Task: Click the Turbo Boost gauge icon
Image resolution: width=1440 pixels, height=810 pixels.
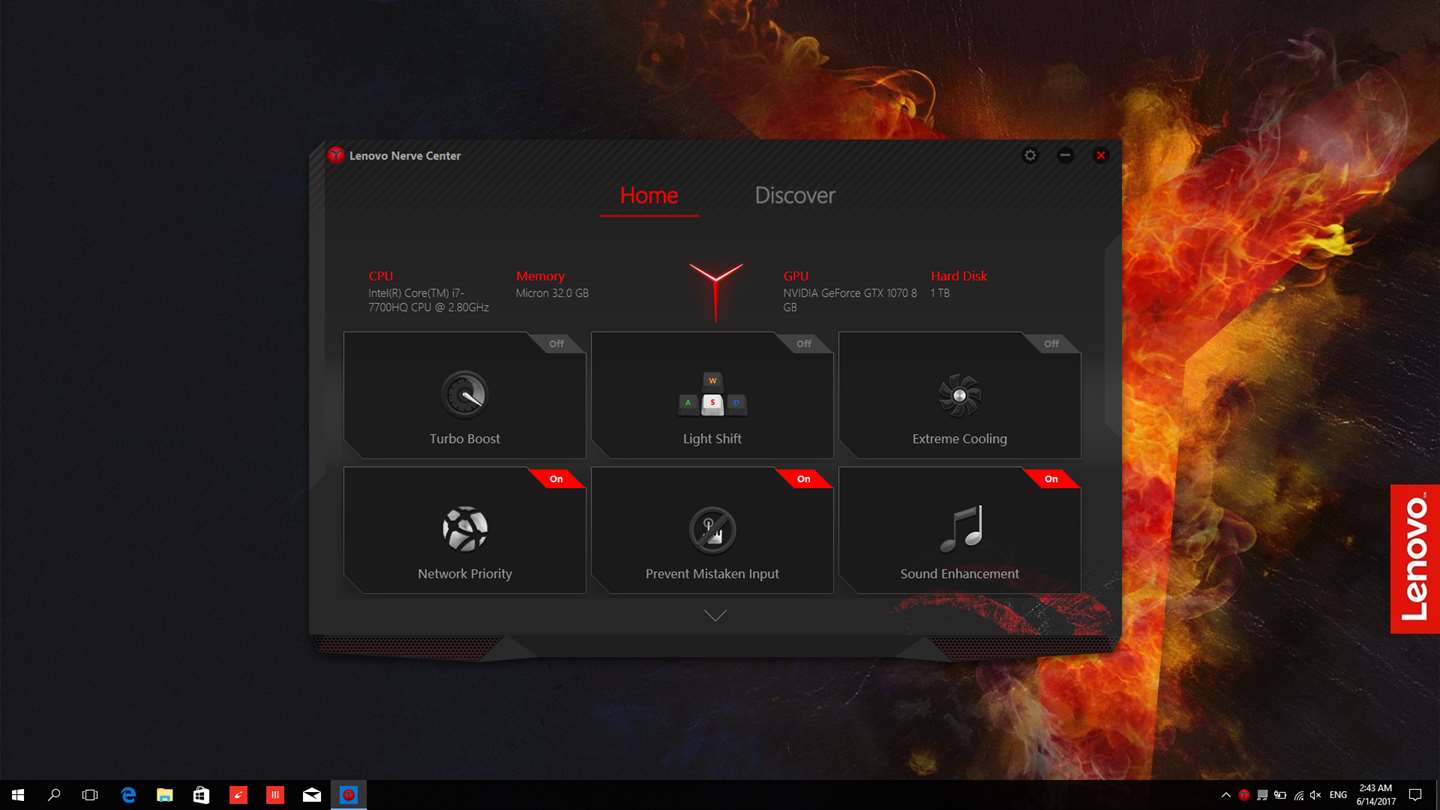Action: click(465, 394)
